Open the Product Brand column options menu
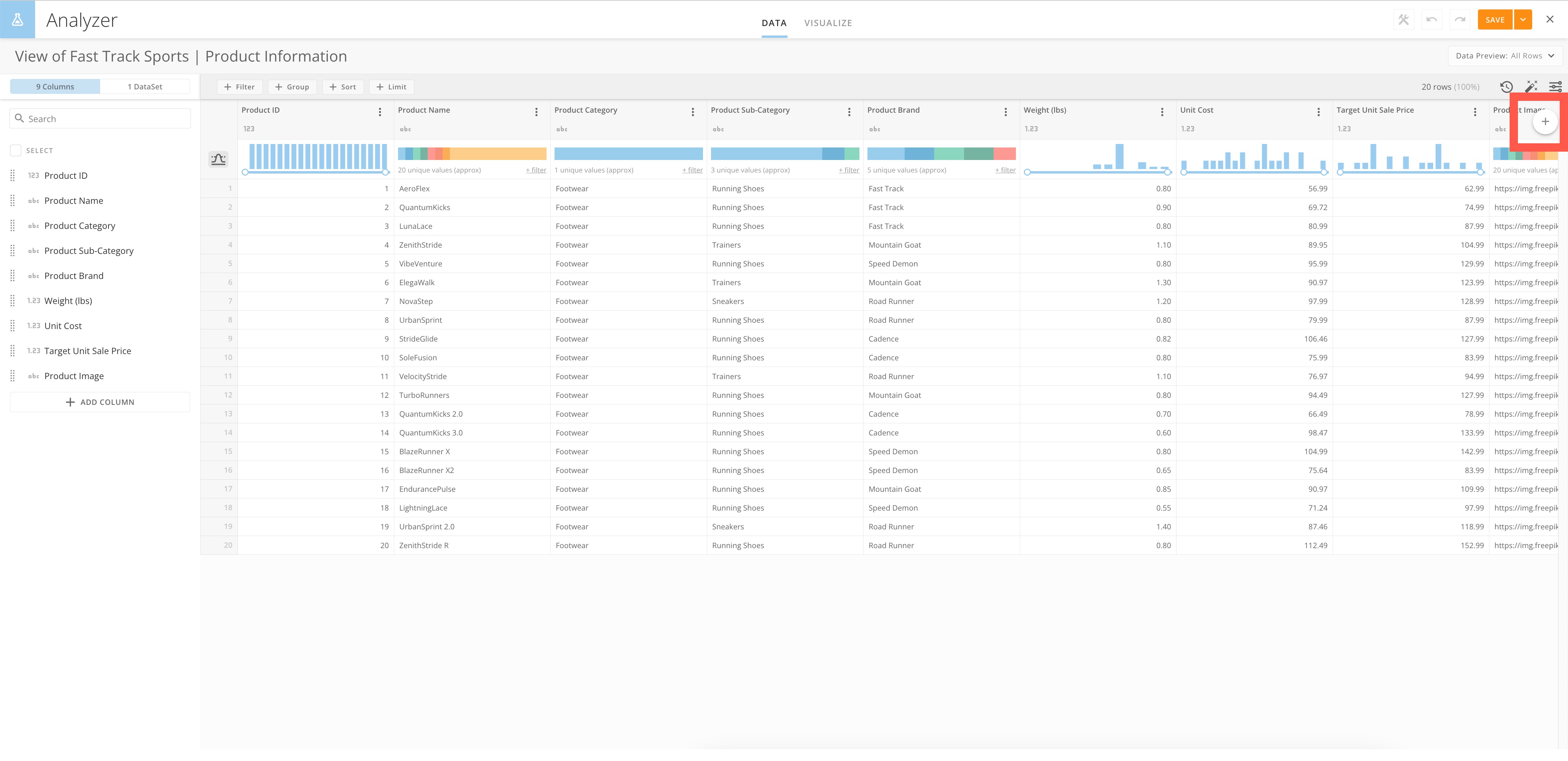Image resolution: width=1568 pixels, height=761 pixels. (1006, 111)
